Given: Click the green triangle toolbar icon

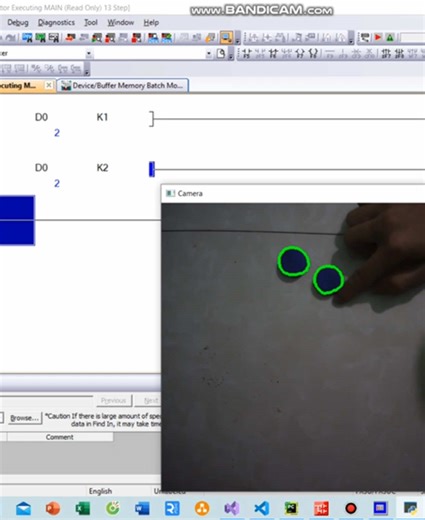Looking at the screenshot, I should tap(390, 37).
